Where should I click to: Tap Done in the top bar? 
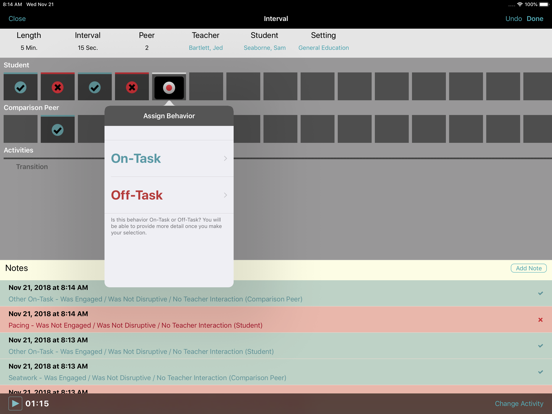pyautogui.click(x=535, y=19)
